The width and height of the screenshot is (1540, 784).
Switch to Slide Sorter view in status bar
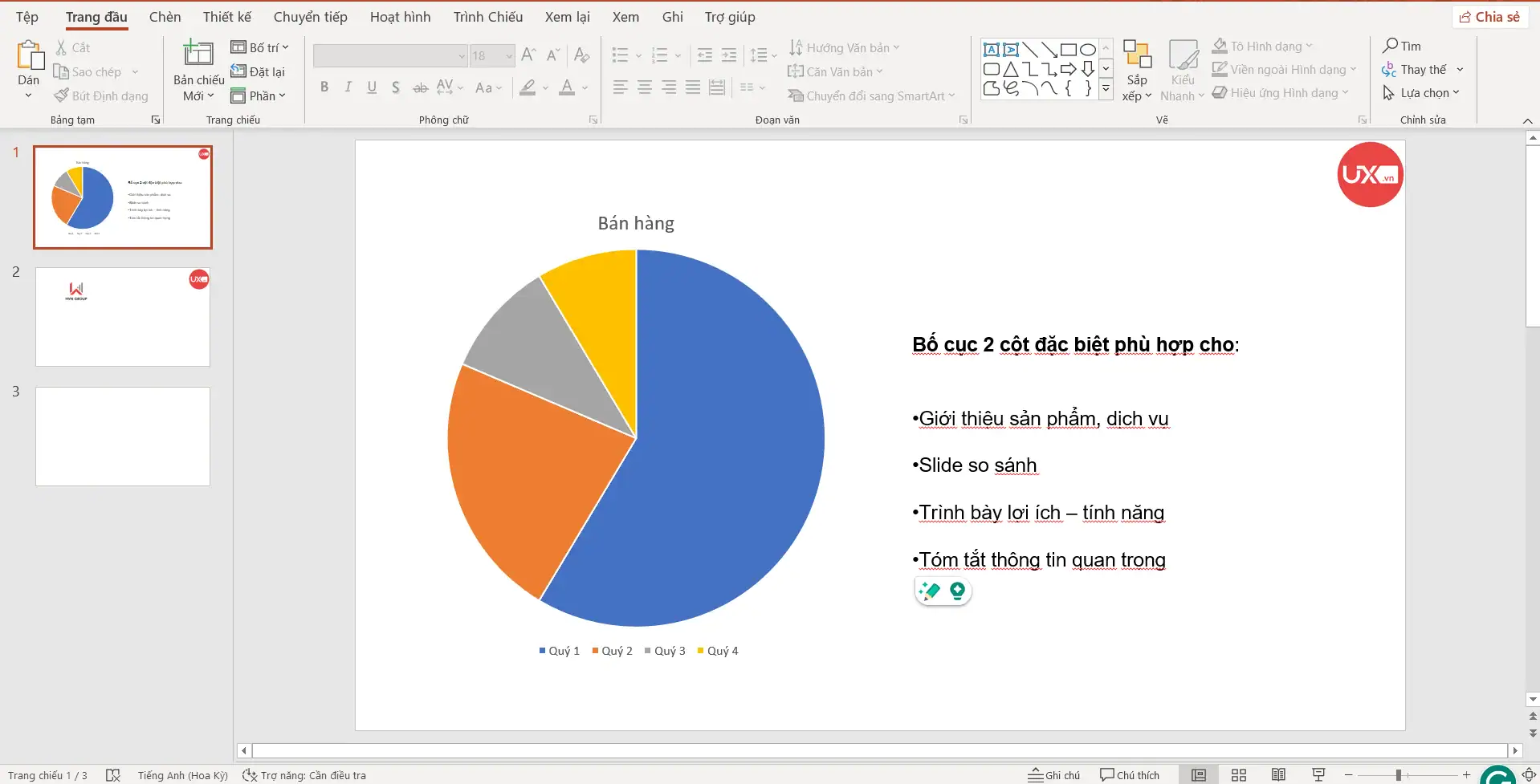click(x=1239, y=774)
